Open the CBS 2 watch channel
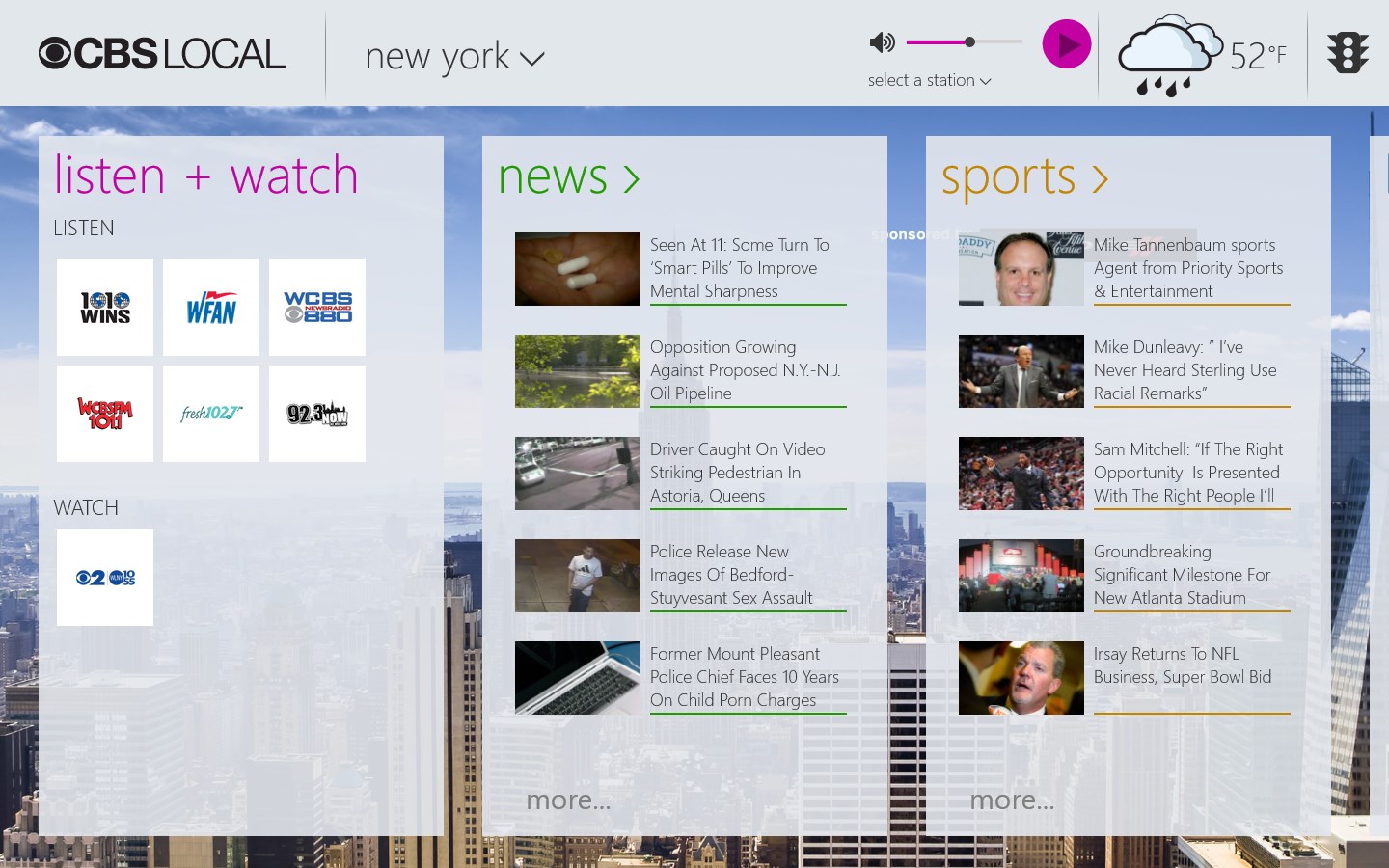Viewport: 1389px width, 868px height. click(104, 577)
